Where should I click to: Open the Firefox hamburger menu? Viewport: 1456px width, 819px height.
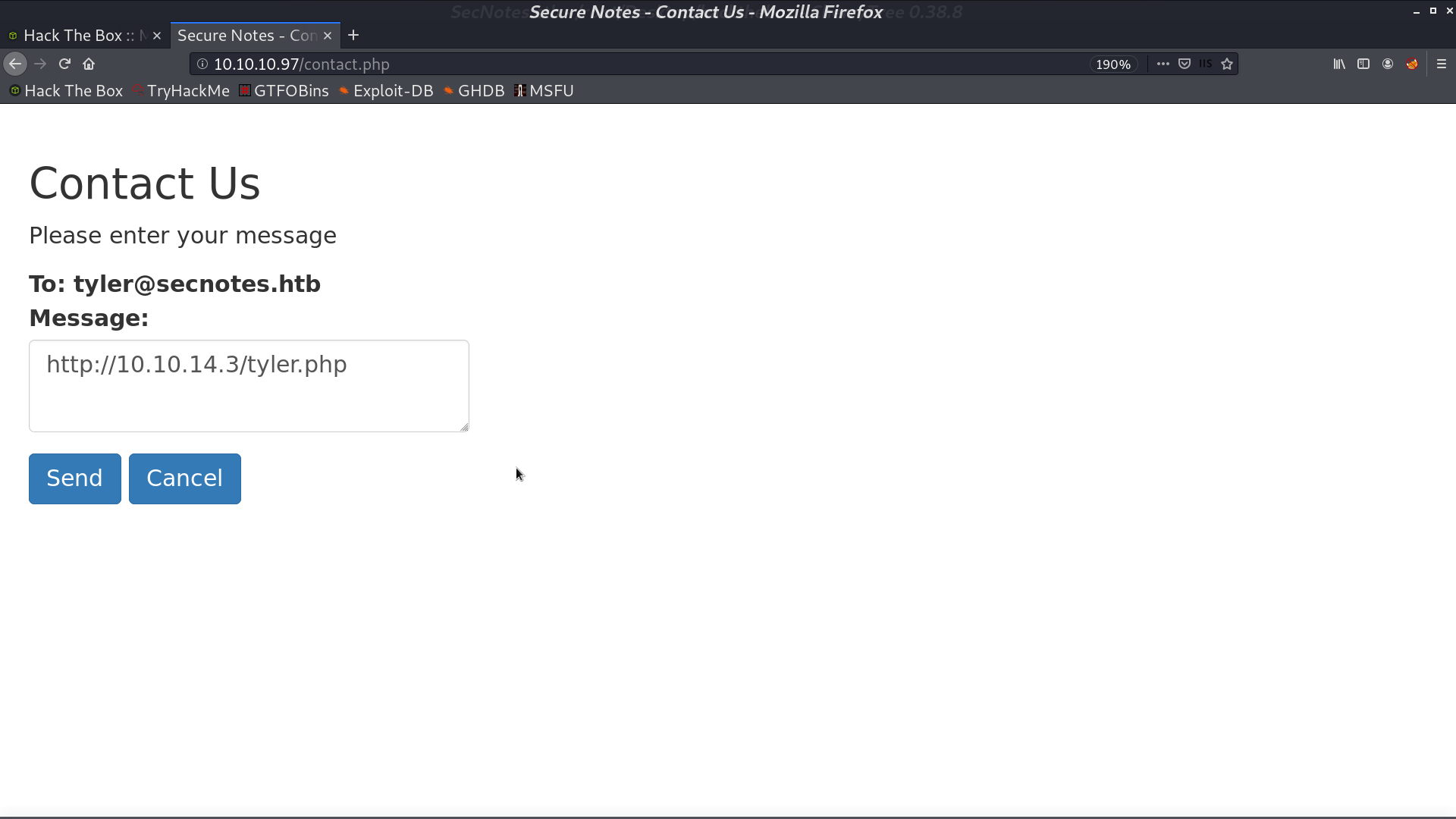click(x=1442, y=64)
